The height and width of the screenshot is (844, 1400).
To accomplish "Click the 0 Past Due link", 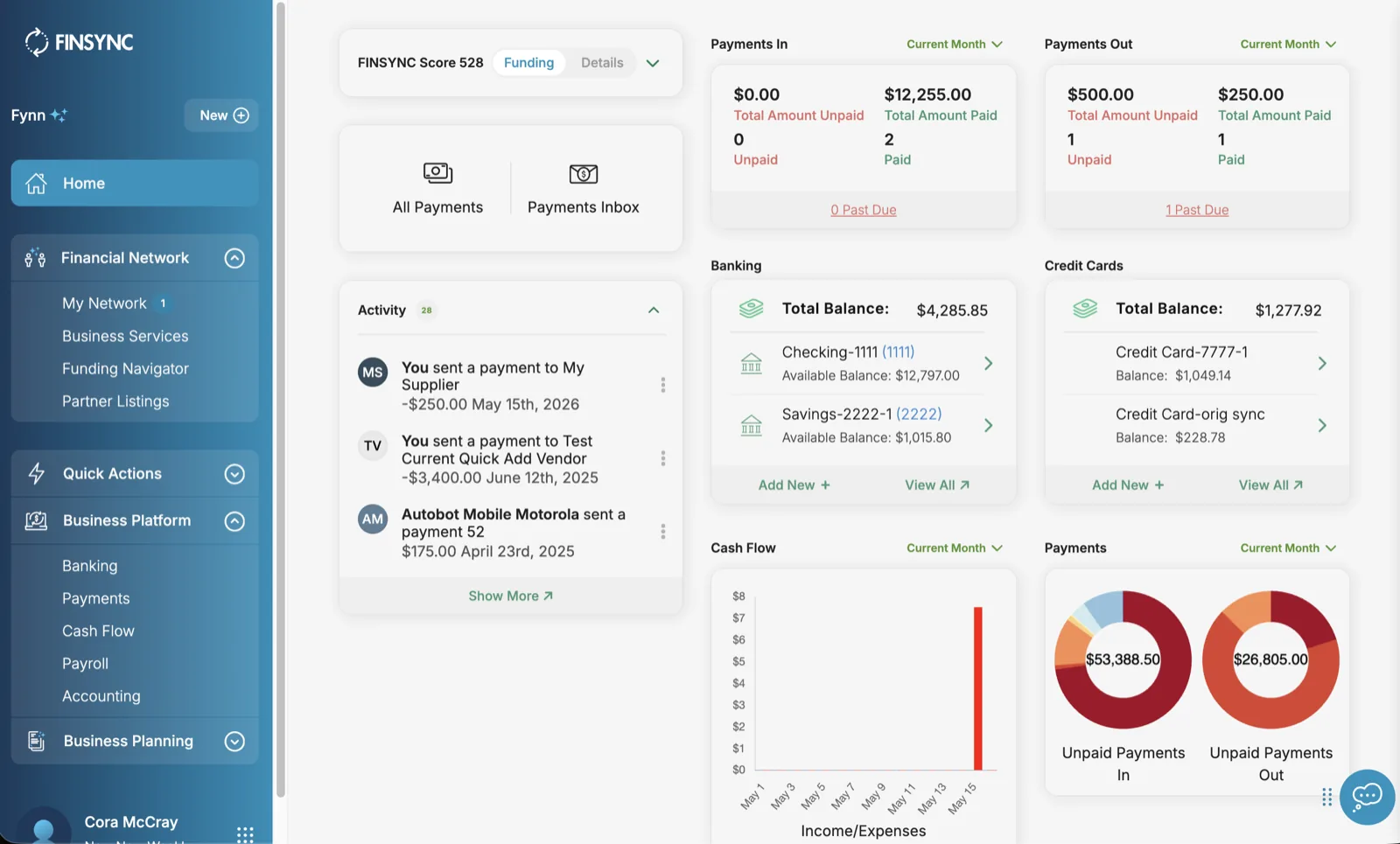I will [x=864, y=210].
